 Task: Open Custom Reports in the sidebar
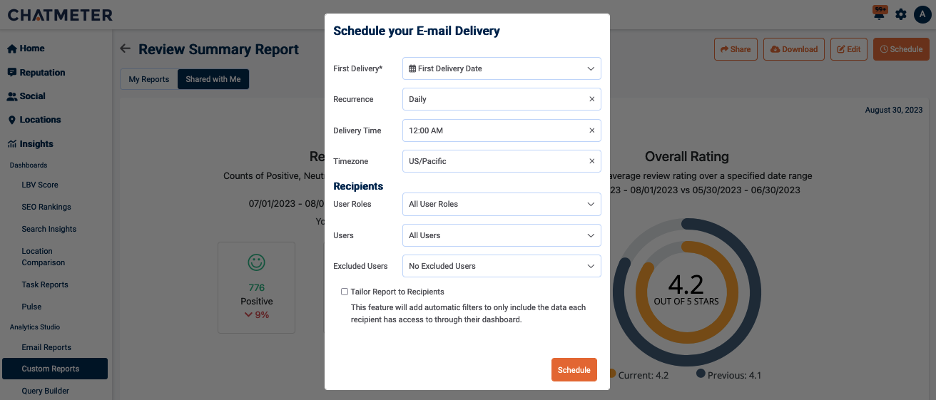[x=50, y=369]
